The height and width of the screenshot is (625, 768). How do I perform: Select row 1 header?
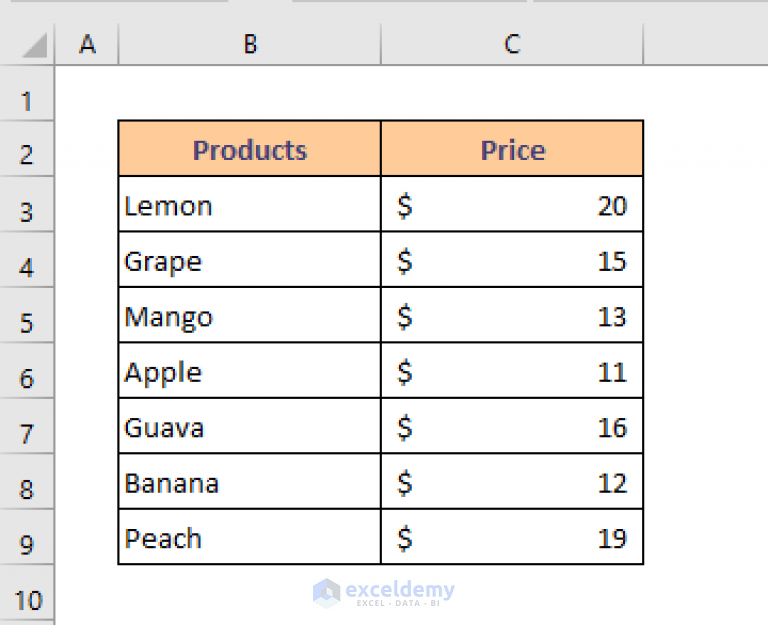click(26, 93)
